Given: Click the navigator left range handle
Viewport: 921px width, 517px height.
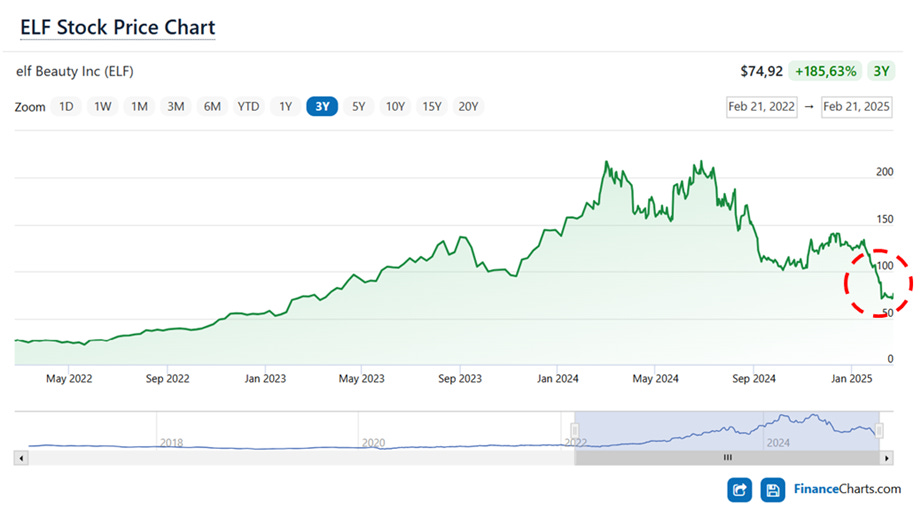Looking at the screenshot, I should coord(574,431).
